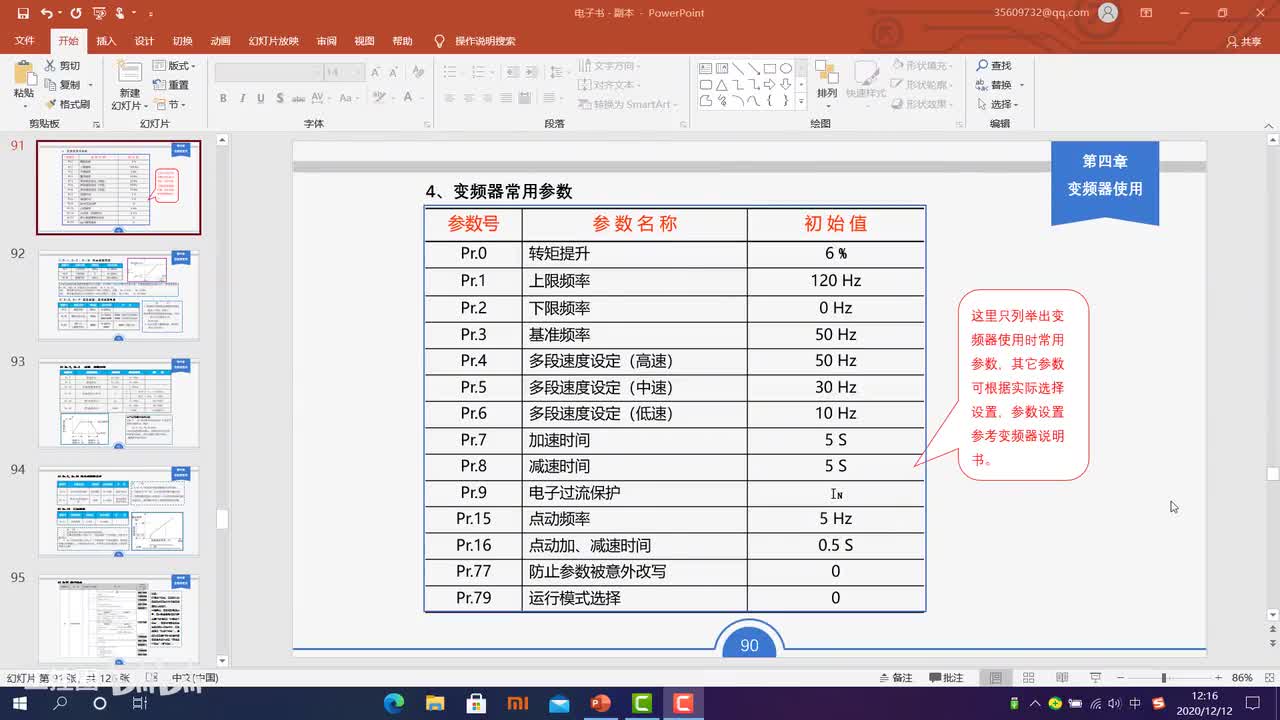The height and width of the screenshot is (720, 1280).
Task: Select the text box shape in gallery
Action: 706,68
